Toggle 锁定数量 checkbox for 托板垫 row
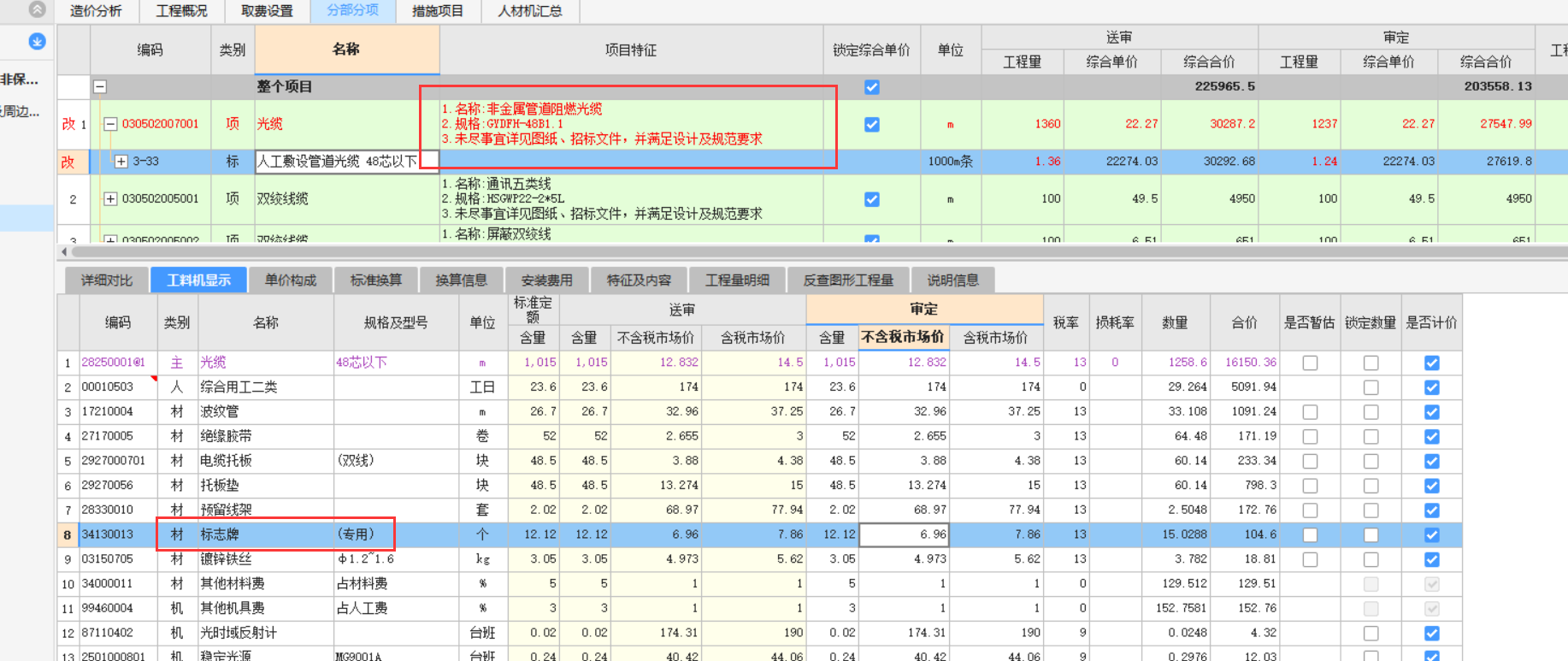 (1371, 486)
